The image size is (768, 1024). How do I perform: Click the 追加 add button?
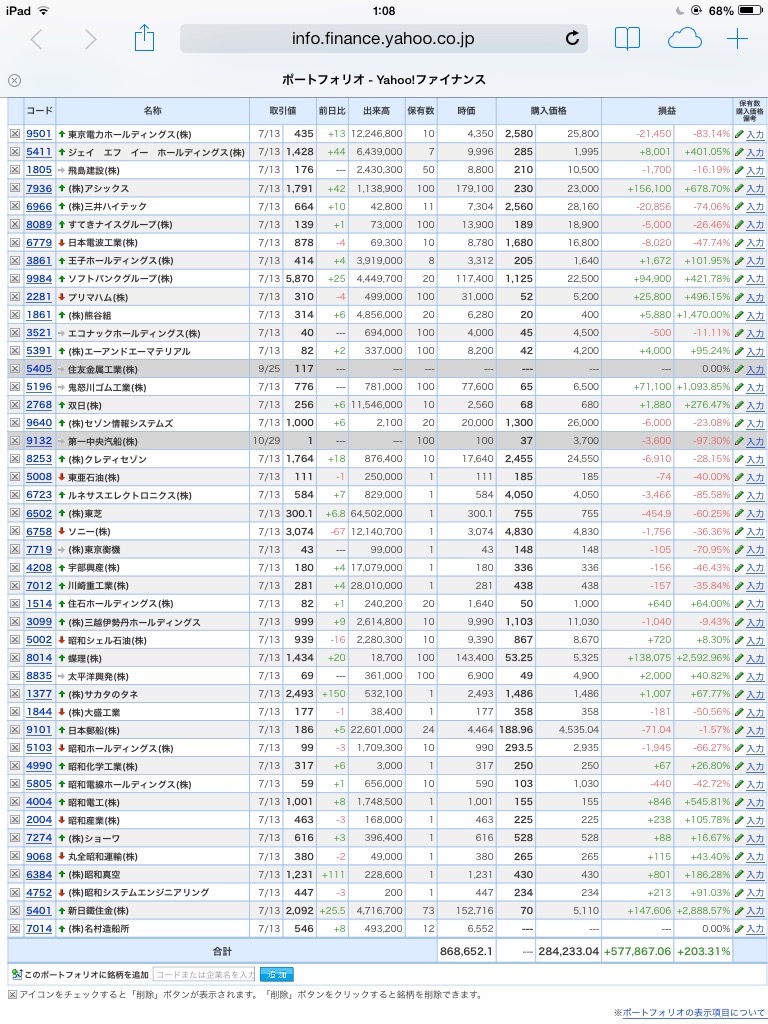(276, 974)
